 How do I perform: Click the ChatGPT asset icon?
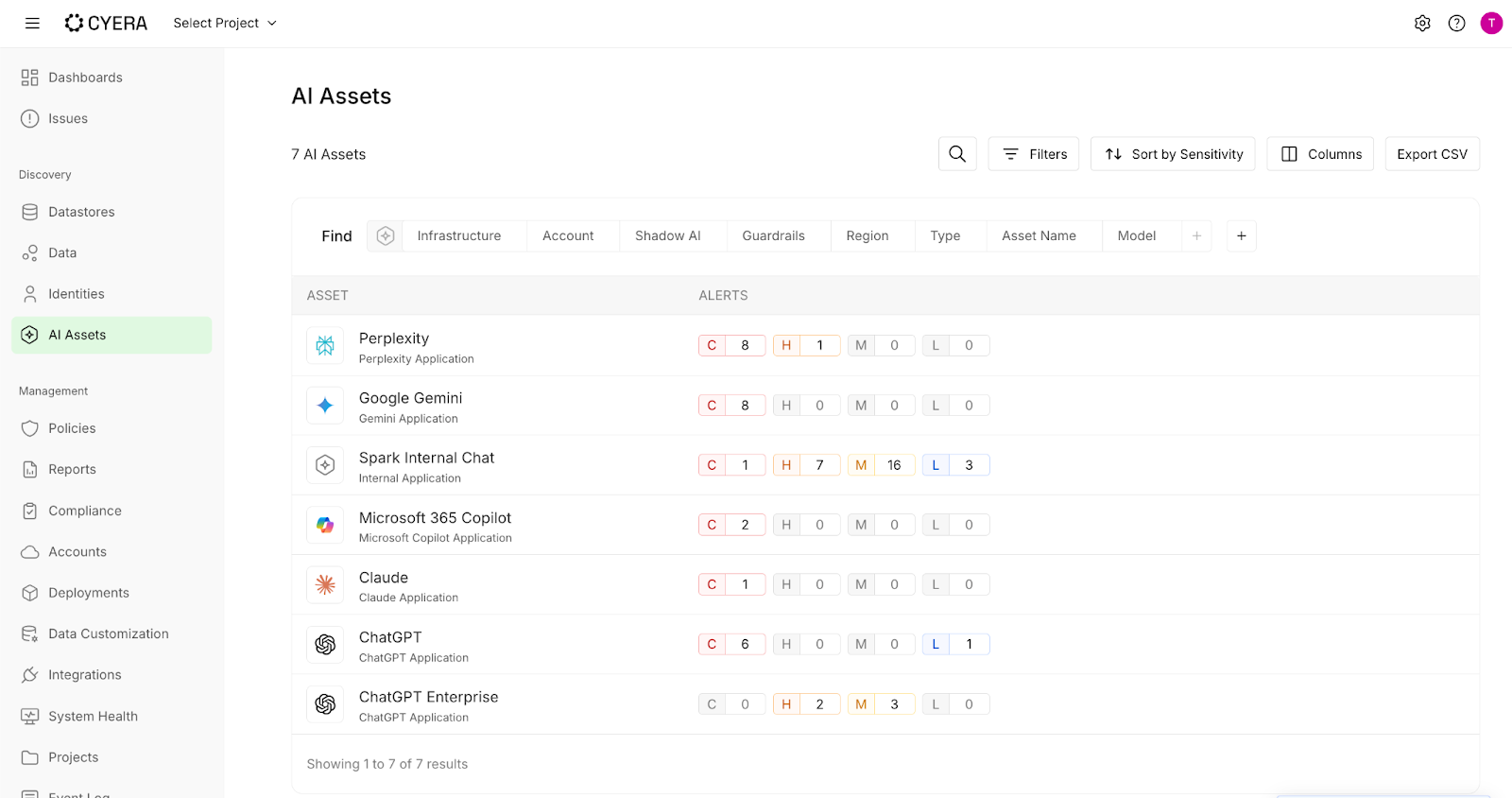click(325, 644)
